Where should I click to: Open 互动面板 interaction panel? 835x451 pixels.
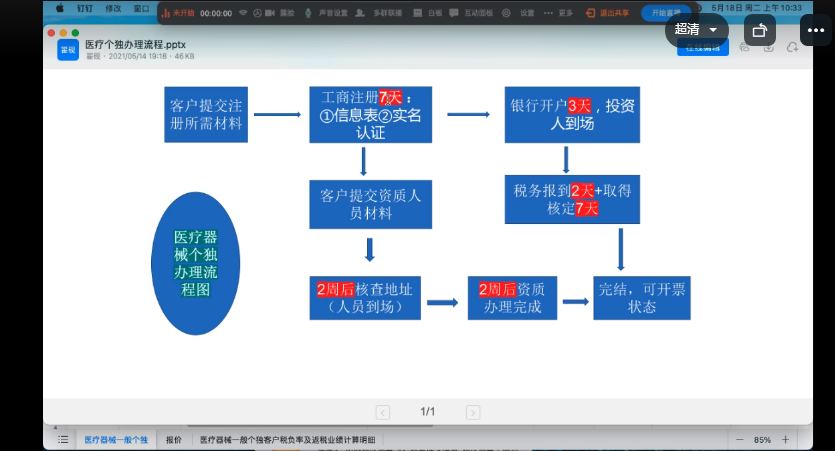(x=478, y=13)
